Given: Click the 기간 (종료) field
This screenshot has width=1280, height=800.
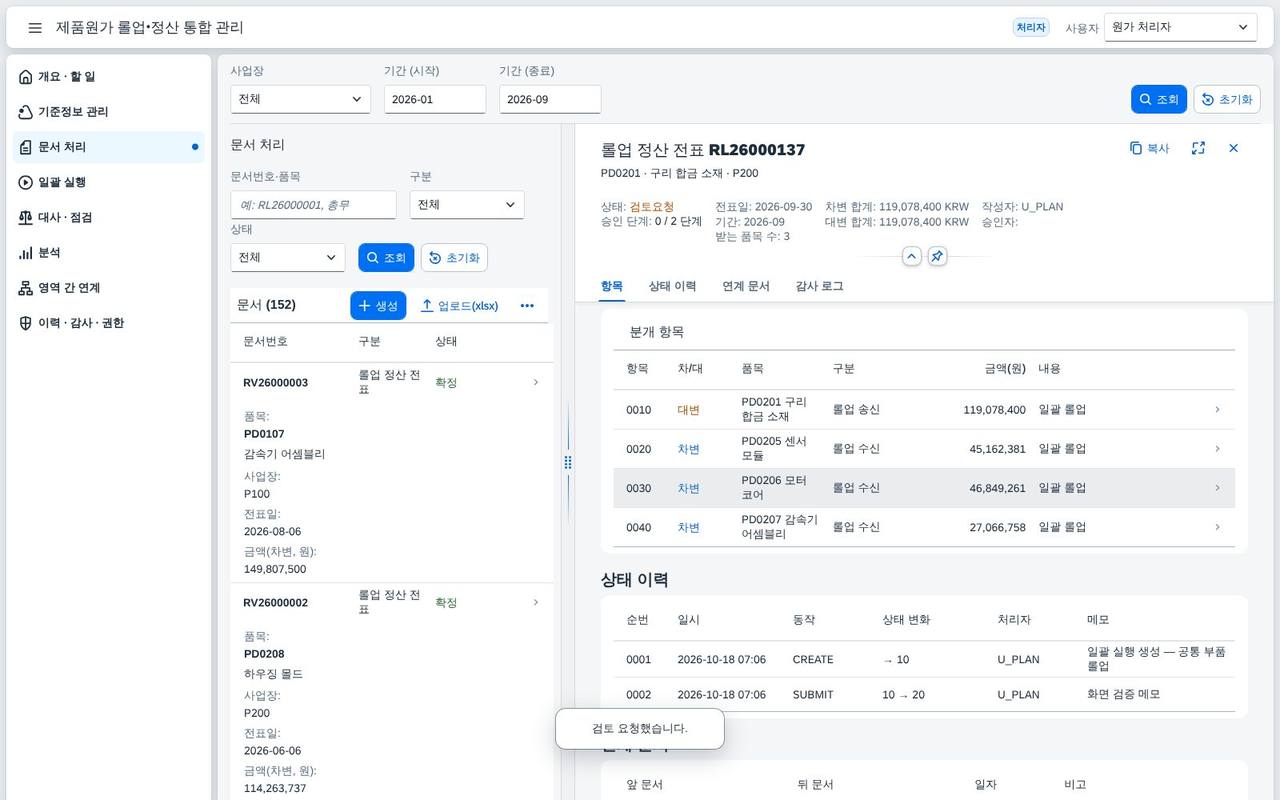Looking at the screenshot, I should click(x=550, y=99).
